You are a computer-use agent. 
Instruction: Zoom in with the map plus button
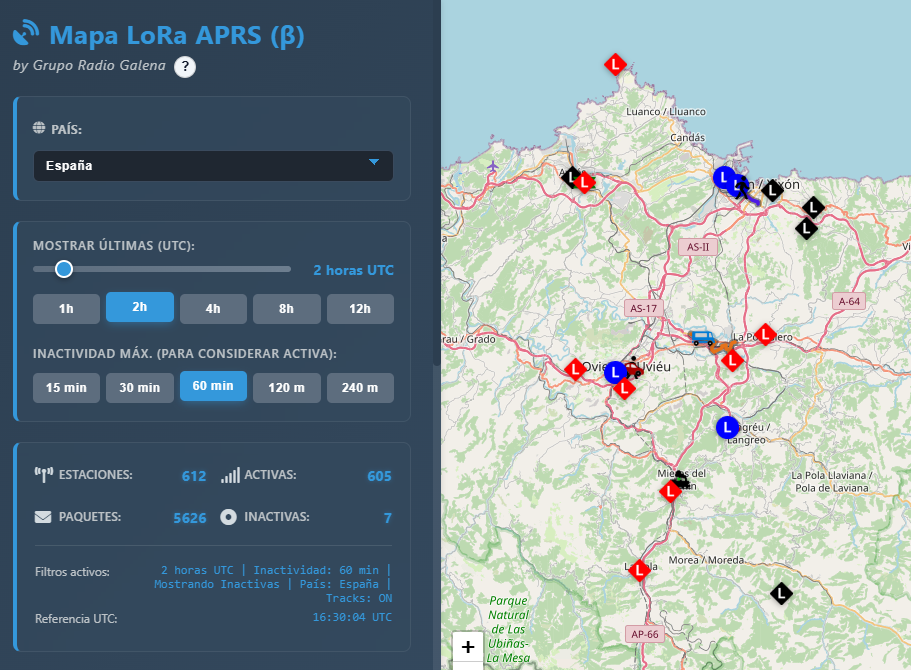tap(468, 647)
